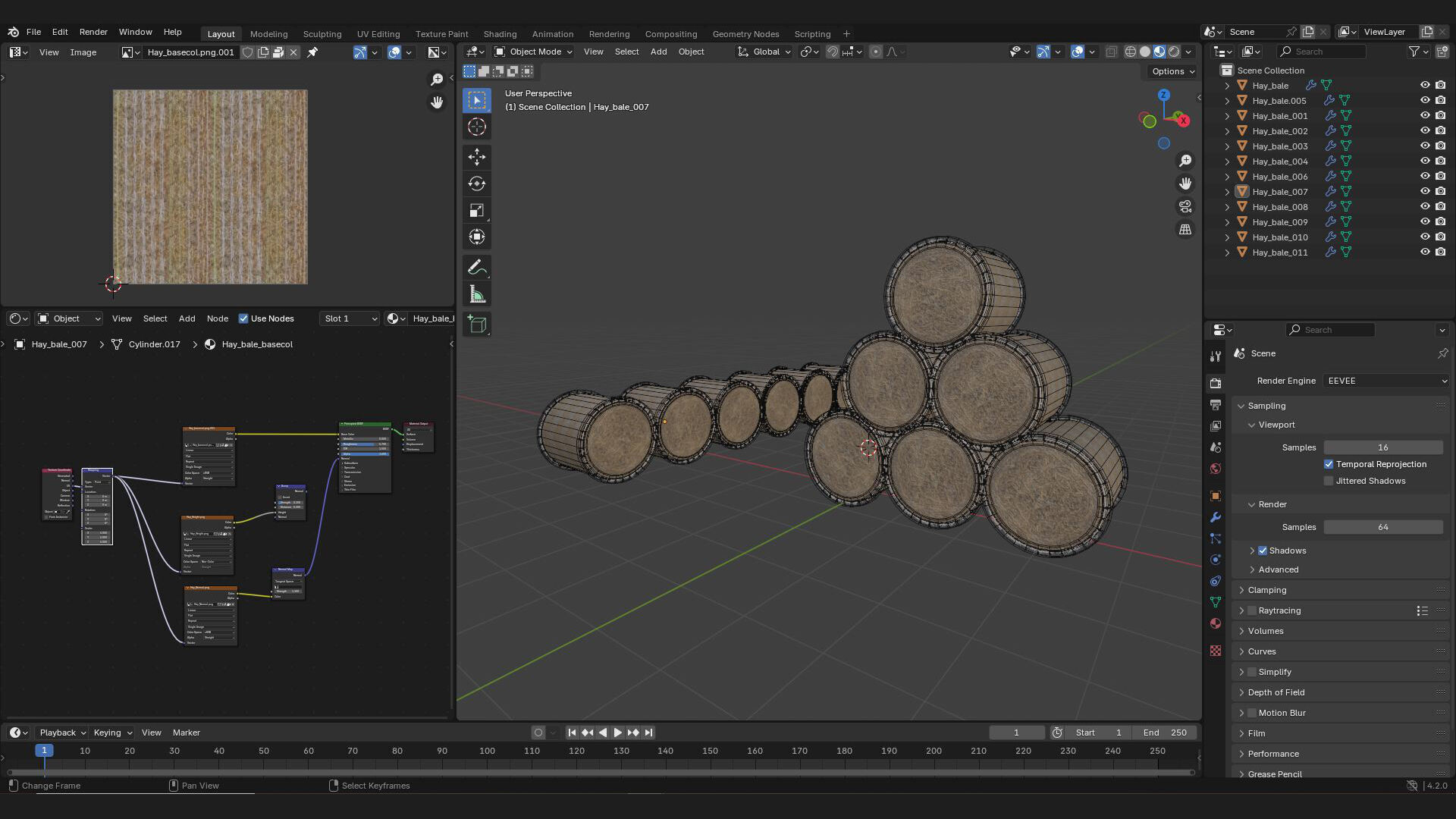Uncheck Temporal Reprojection

[1329, 464]
